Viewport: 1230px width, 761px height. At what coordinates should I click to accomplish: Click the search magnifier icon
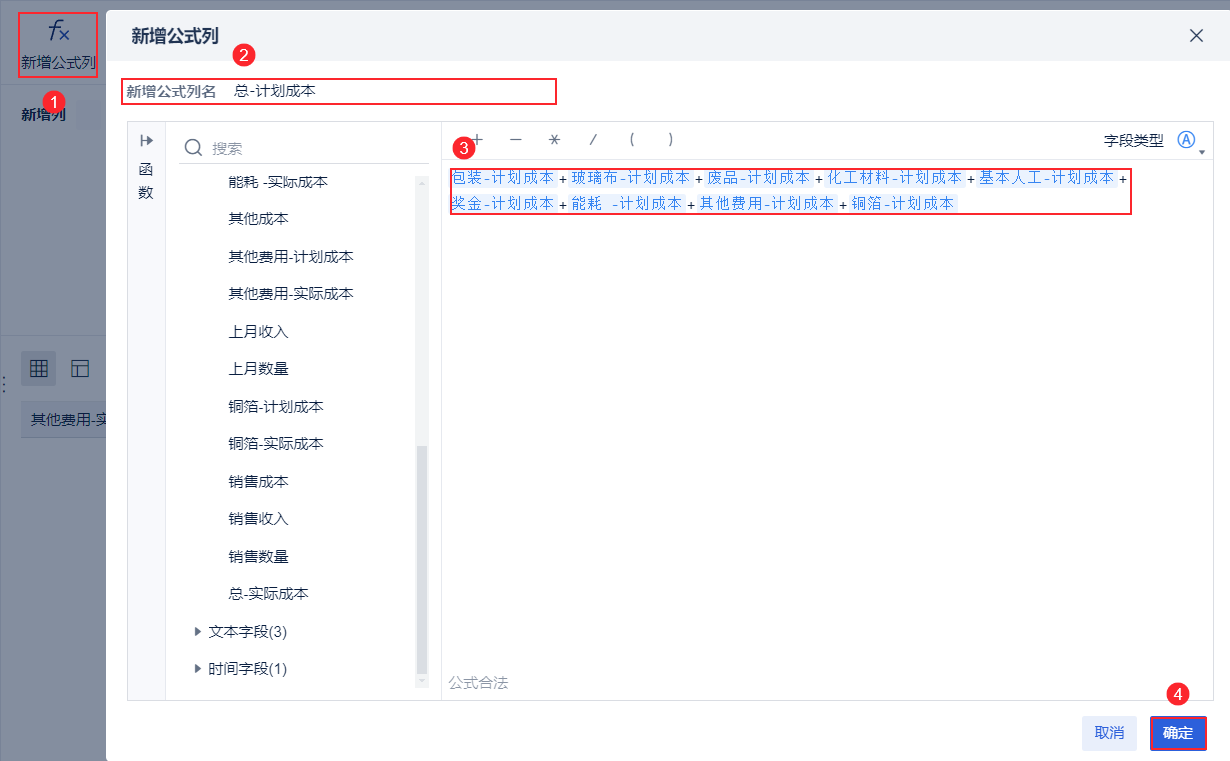pyautogui.click(x=193, y=148)
